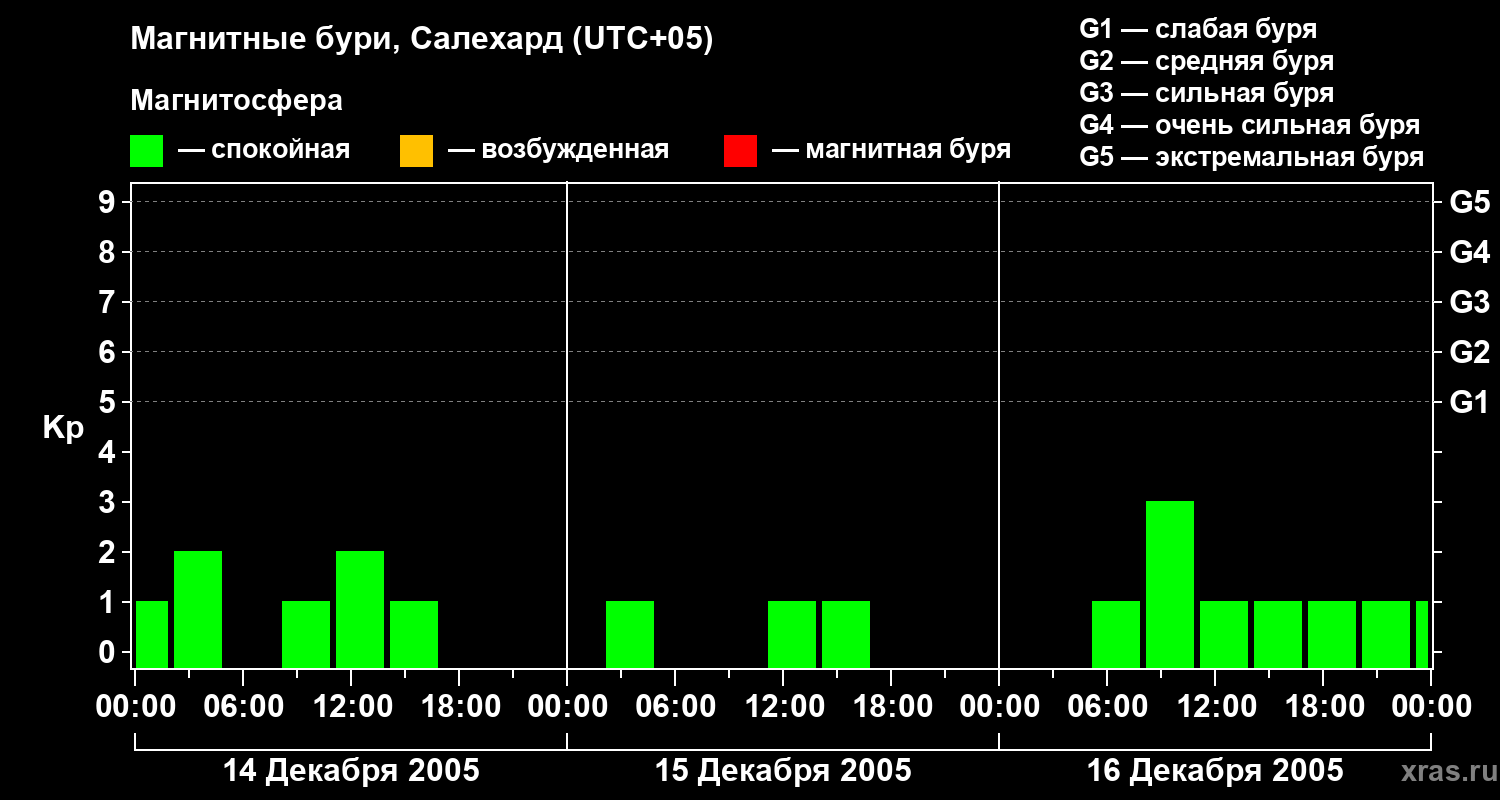Select the chart title 'Магнитные бури, Салехард (UTC+05)'

pyautogui.click(x=421, y=40)
